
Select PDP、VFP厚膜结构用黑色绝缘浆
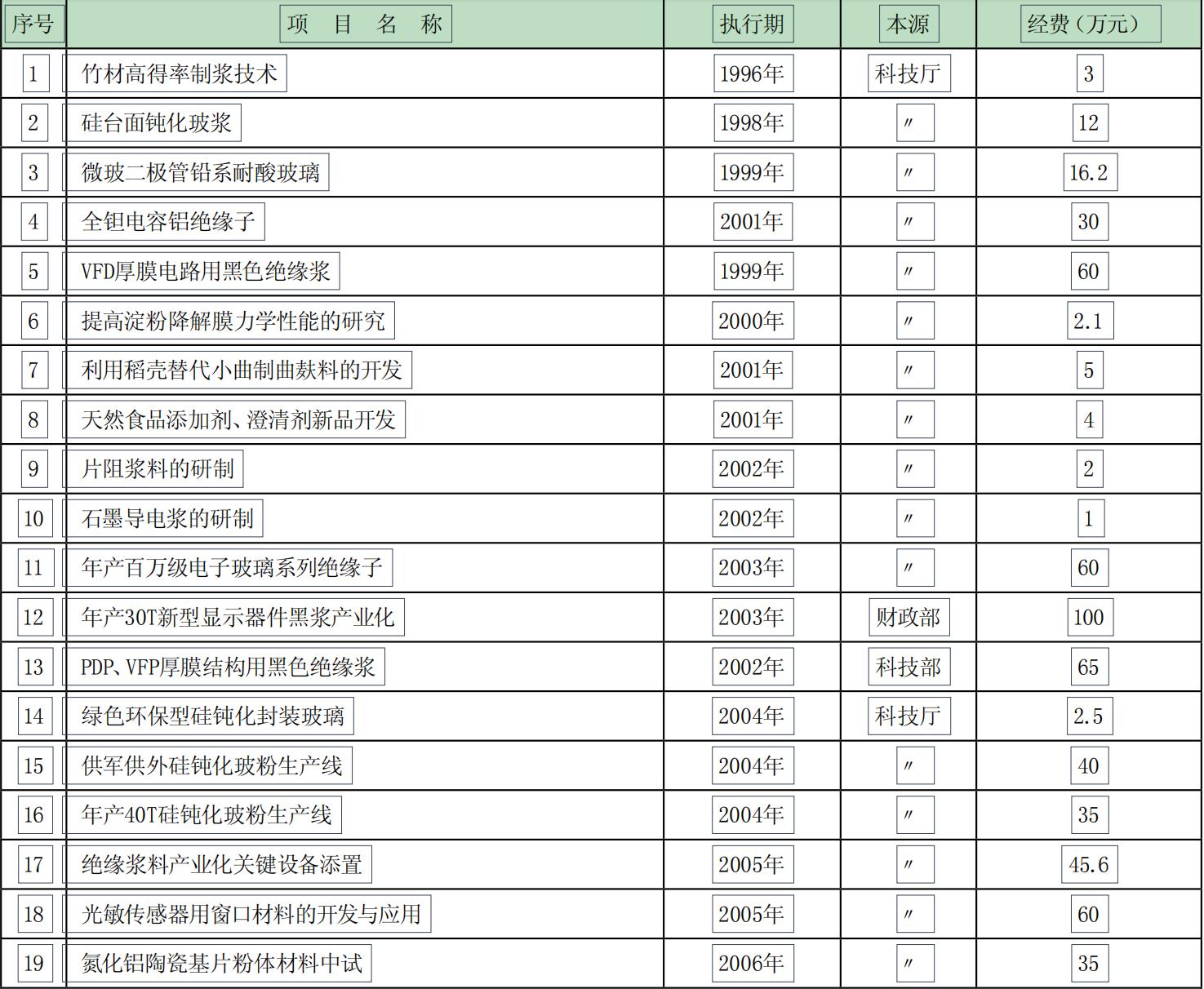click(224, 667)
